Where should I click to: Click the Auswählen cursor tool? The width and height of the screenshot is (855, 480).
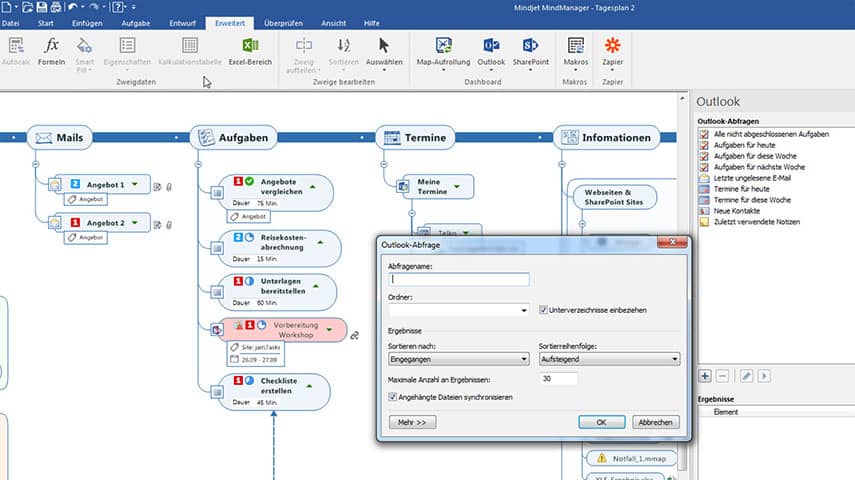384,51
